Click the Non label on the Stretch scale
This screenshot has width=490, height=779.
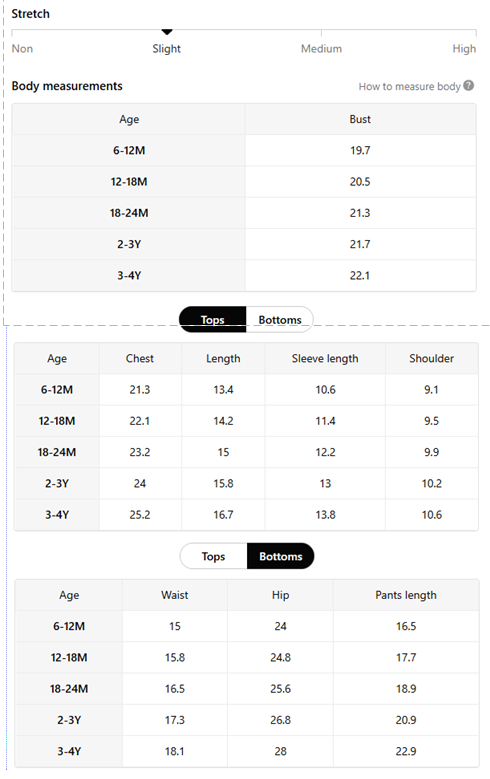pos(22,49)
